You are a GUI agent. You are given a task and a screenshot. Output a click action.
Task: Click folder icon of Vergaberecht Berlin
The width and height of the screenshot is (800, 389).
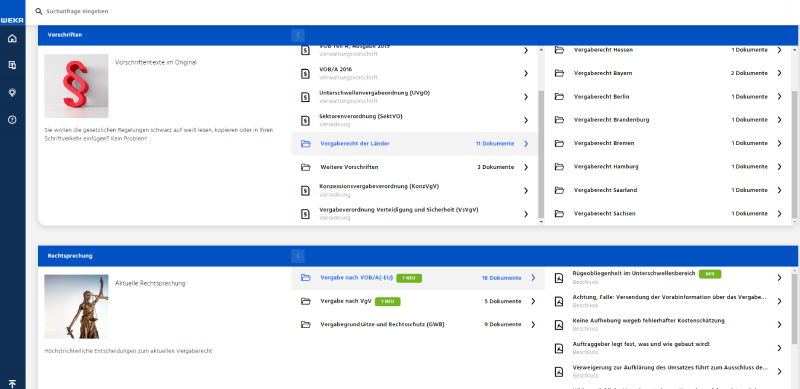[559, 96]
